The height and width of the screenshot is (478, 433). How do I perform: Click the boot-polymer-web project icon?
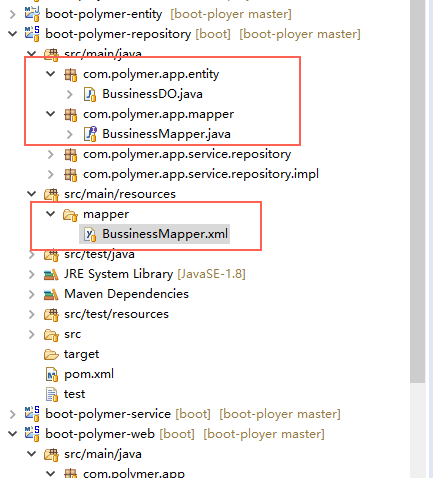[32, 434]
